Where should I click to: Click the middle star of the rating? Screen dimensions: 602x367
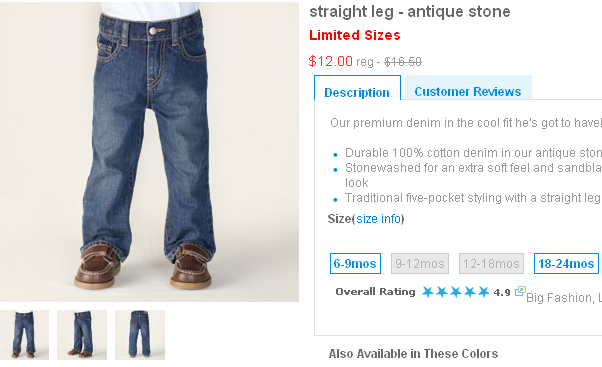coord(455,292)
